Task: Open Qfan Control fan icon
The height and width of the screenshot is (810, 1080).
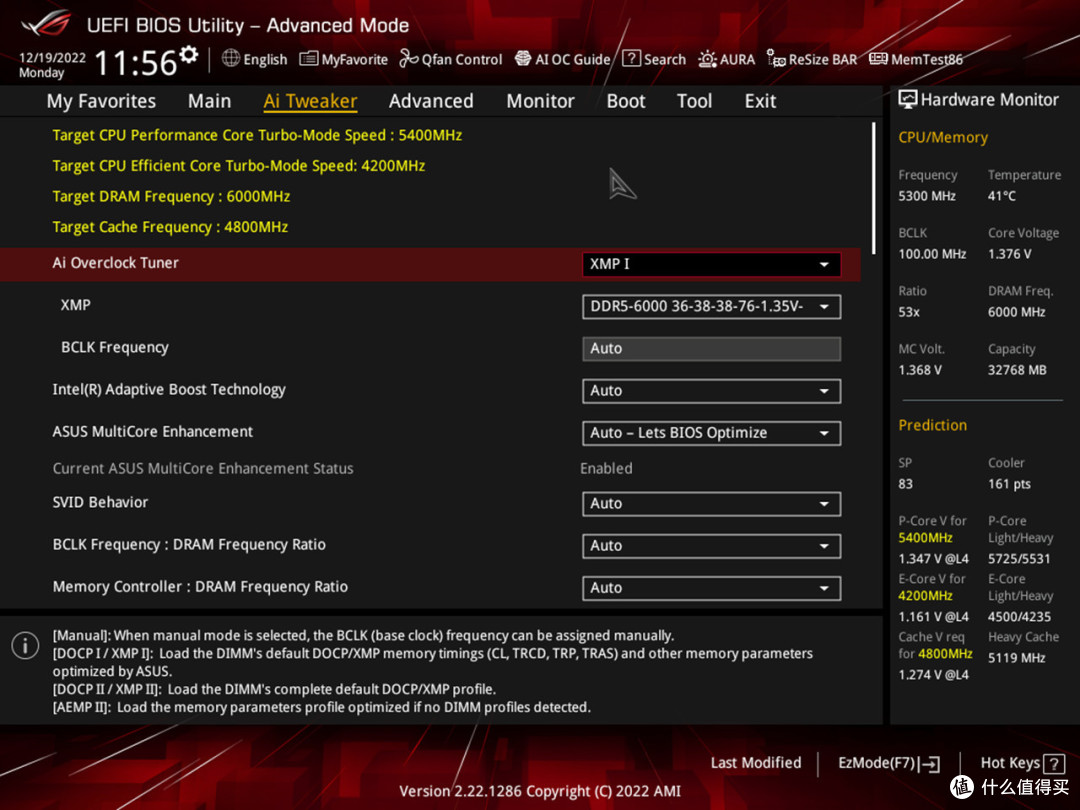Action: (408, 59)
